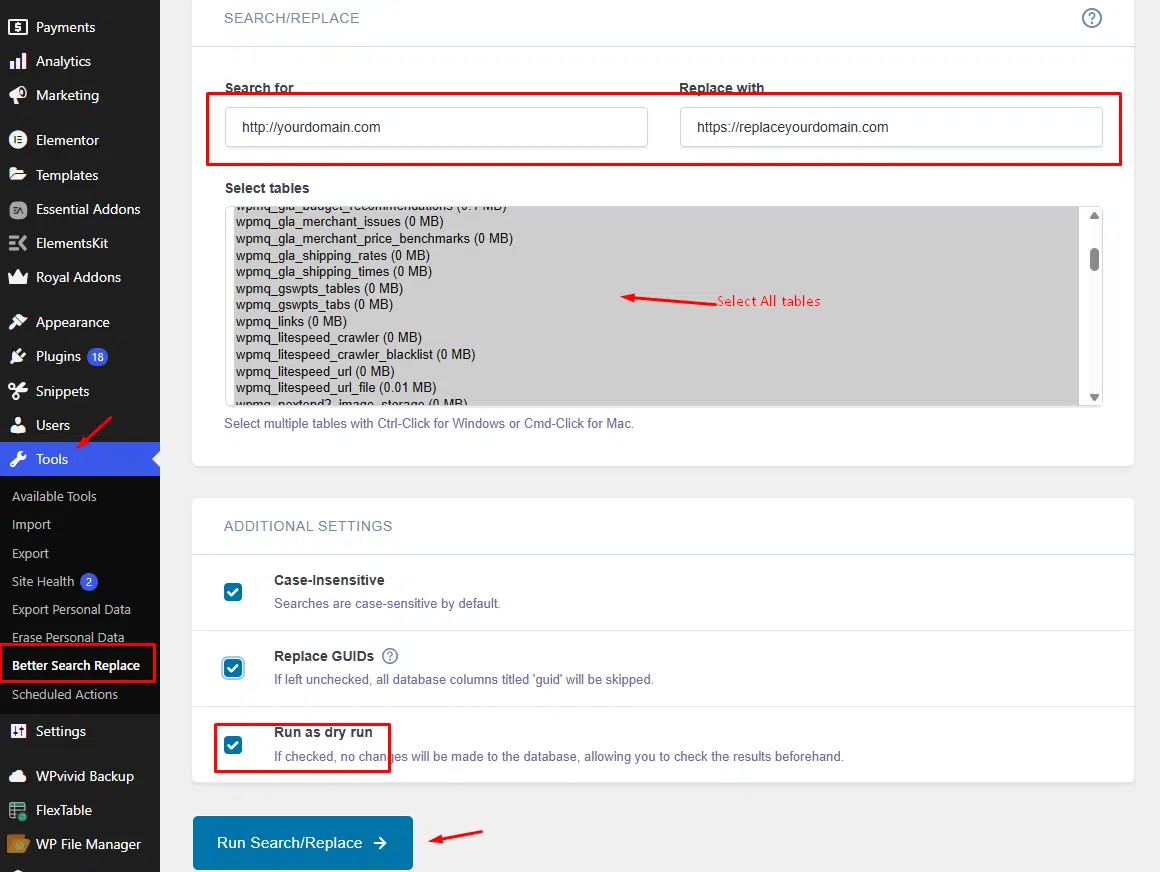The width and height of the screenshot is (1160, 872).
Task: Click the Analytics bar chart icon
Action: click(x=18, y=61)
